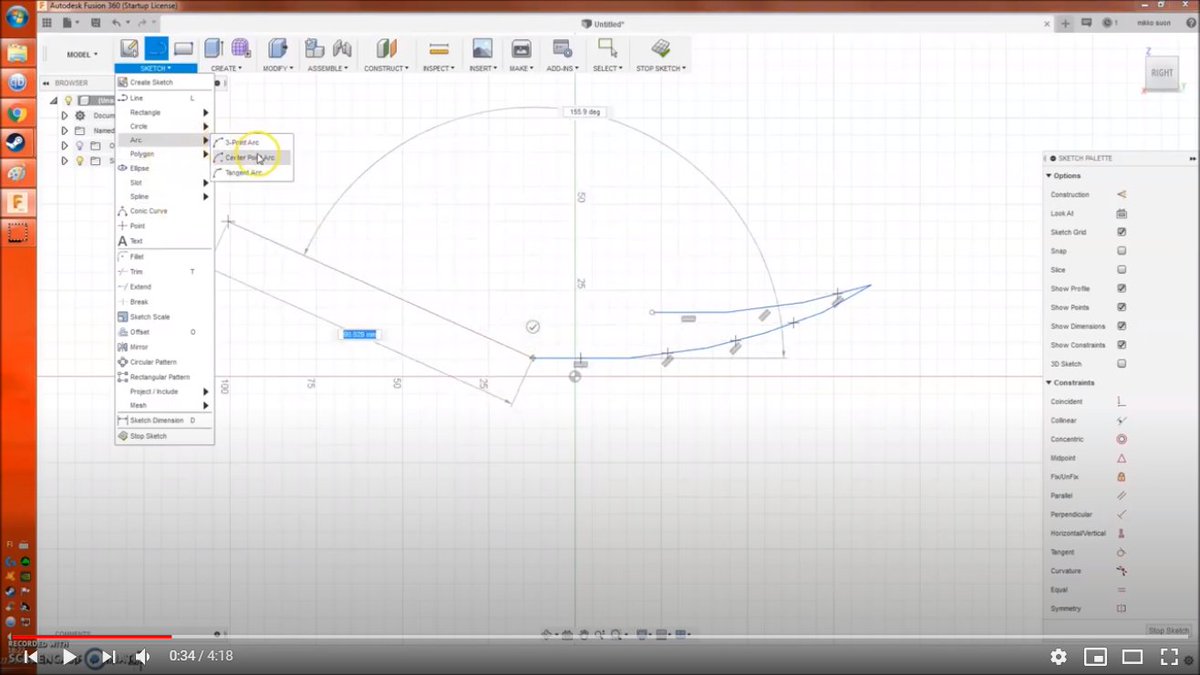Expand the Document Settings browser node
Image resolution: width=1200 pixels, height=675 pixels.
click(64, 115)
